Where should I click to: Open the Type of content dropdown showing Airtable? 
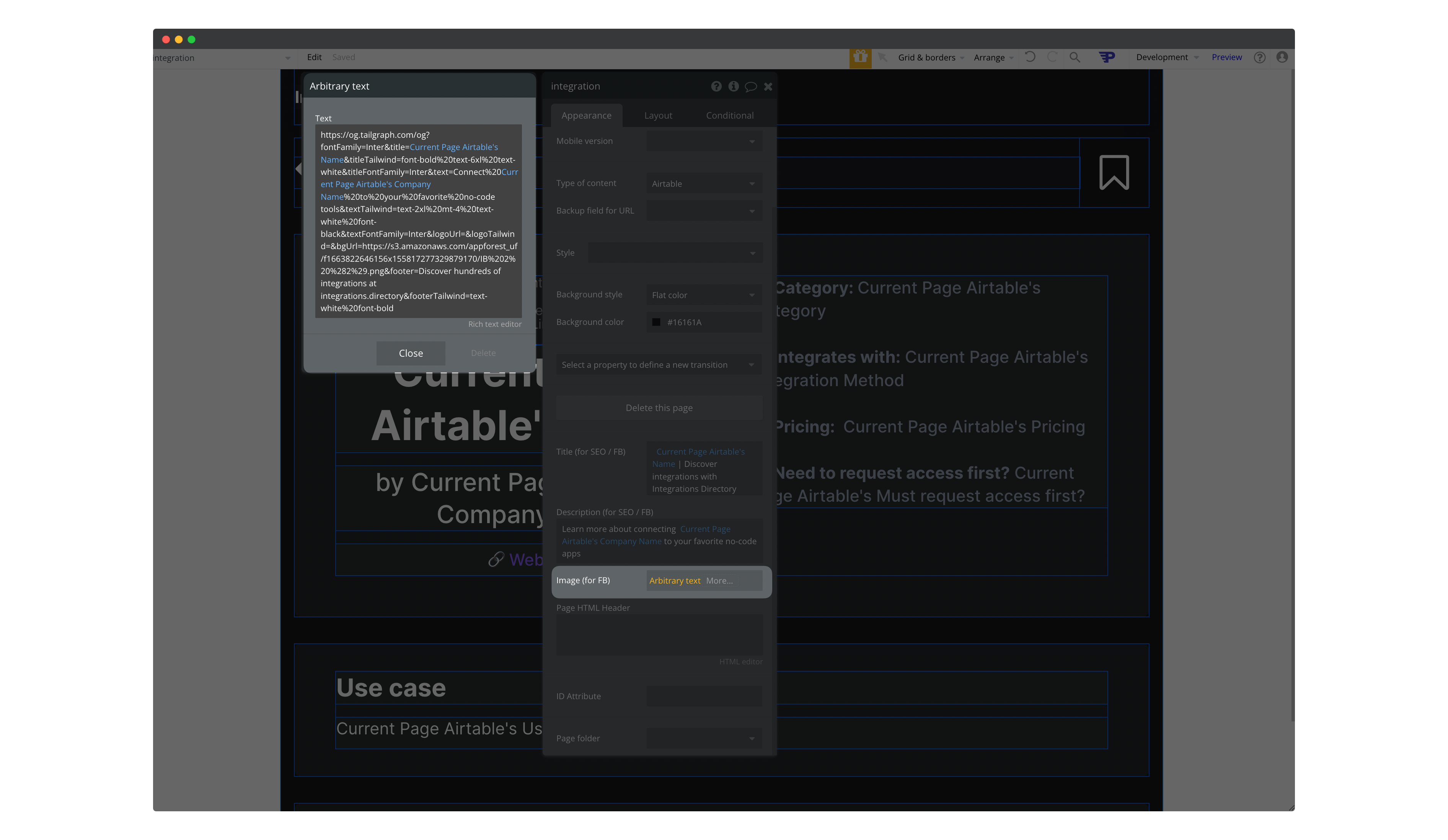click(704, 183)
